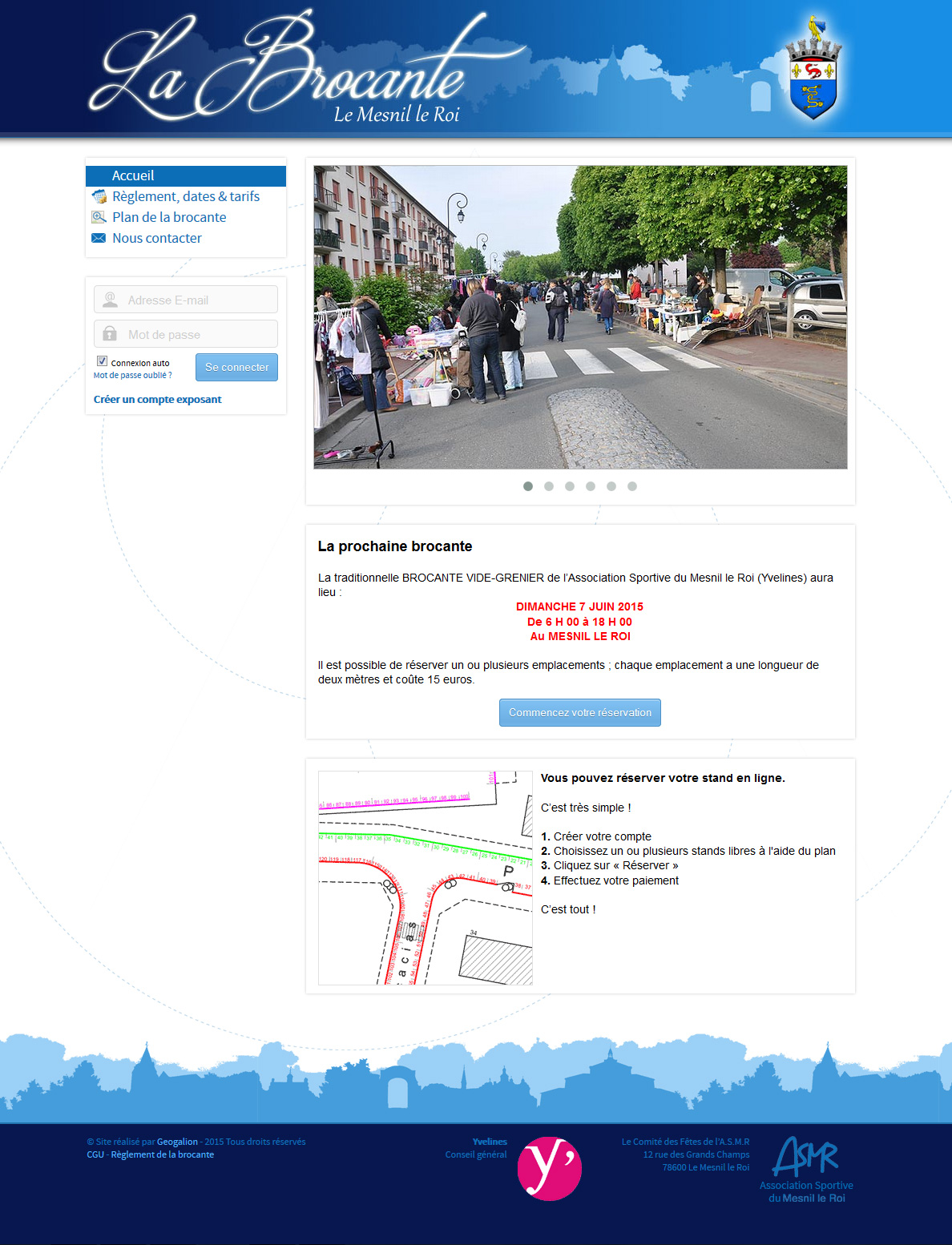Focus the Adresse E-mail input field
Viewport: 952px width, 1245px height.
186,300
